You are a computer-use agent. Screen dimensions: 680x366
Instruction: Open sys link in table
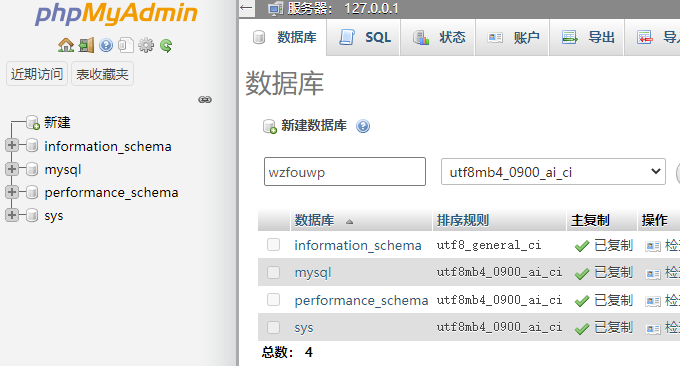pyautogui.click(x=304, y=328)
